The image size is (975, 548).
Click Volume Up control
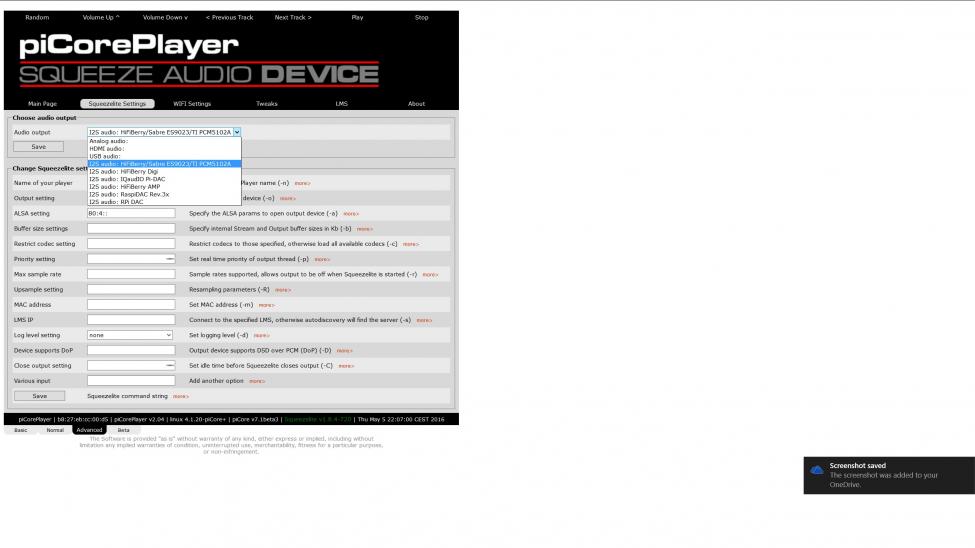click(101, 17)
